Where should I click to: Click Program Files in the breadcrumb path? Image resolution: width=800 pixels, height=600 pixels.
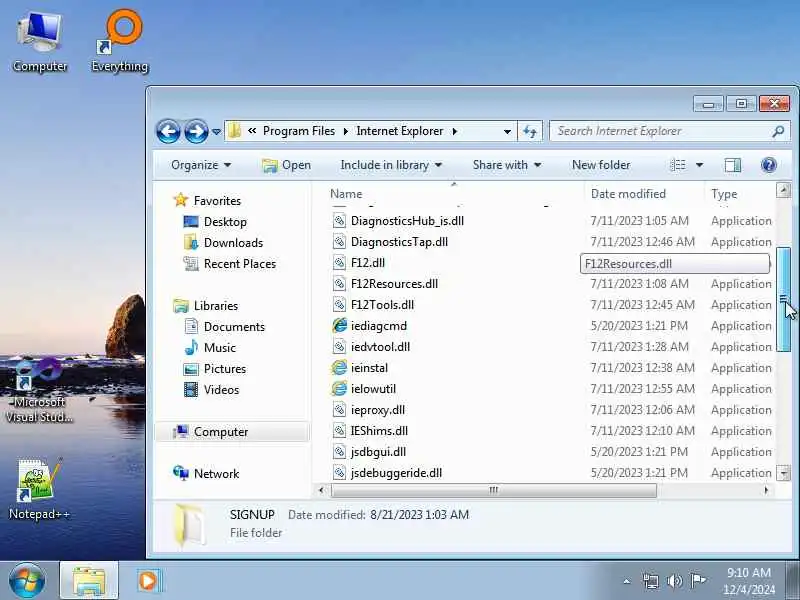pos(299,131)
